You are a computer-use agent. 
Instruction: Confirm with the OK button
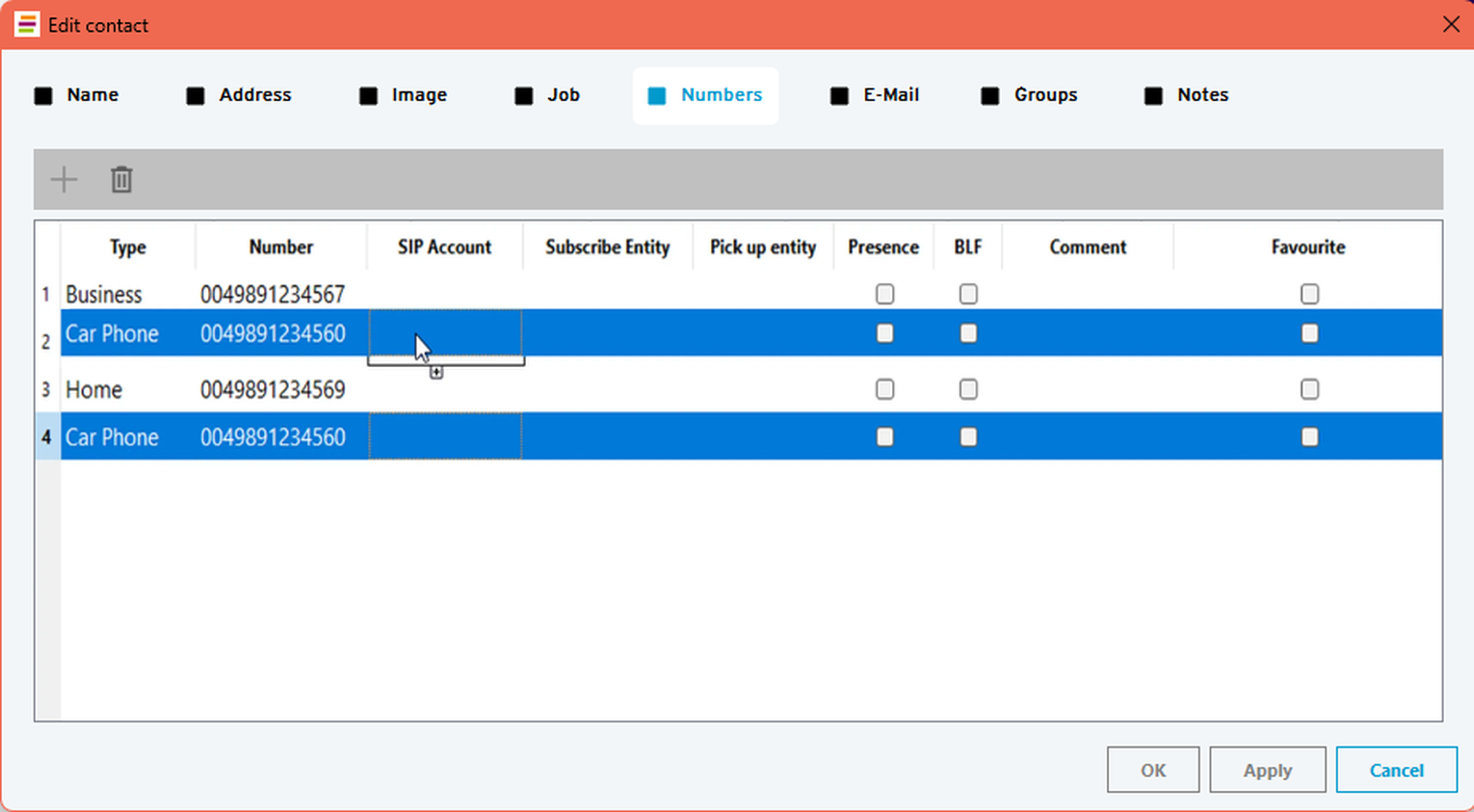click(1153, 770)
